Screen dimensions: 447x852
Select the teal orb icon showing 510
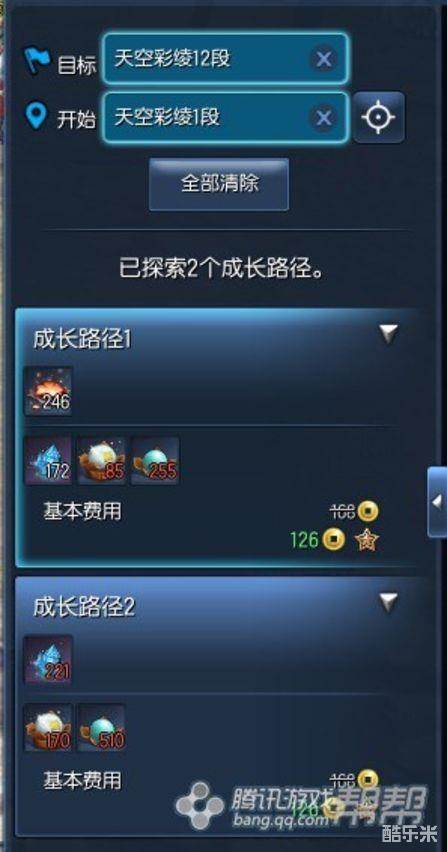coord(102,728)
